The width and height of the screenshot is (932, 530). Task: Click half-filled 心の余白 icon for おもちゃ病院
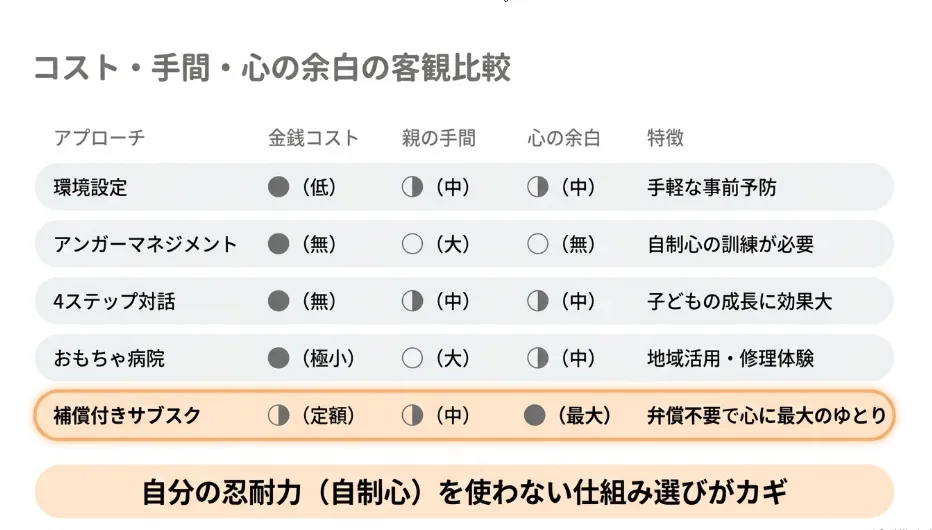tap(537, 358)
